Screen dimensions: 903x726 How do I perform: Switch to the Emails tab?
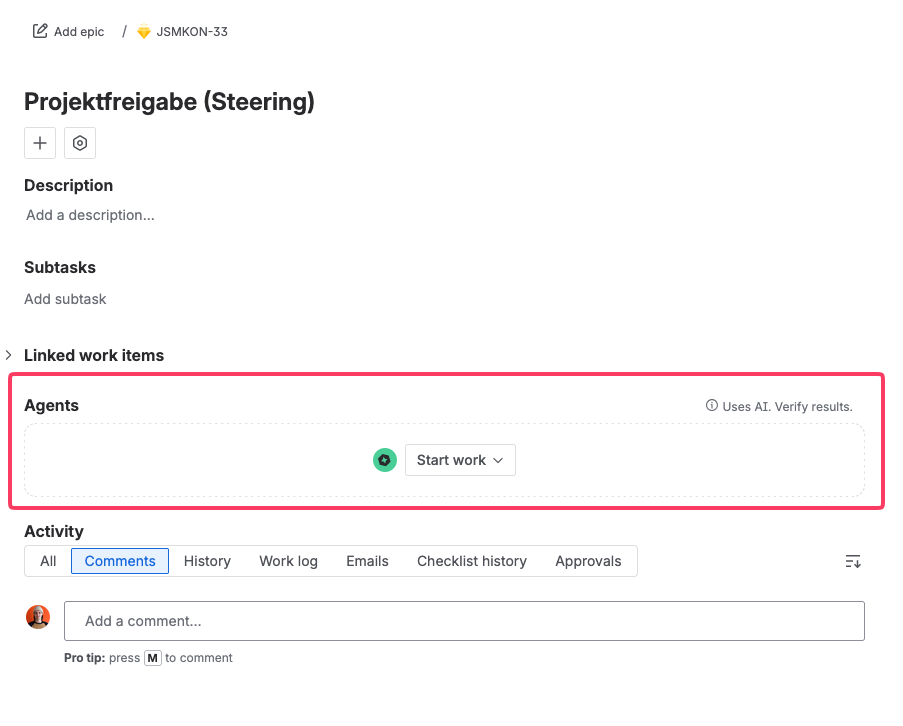[367, 561]
